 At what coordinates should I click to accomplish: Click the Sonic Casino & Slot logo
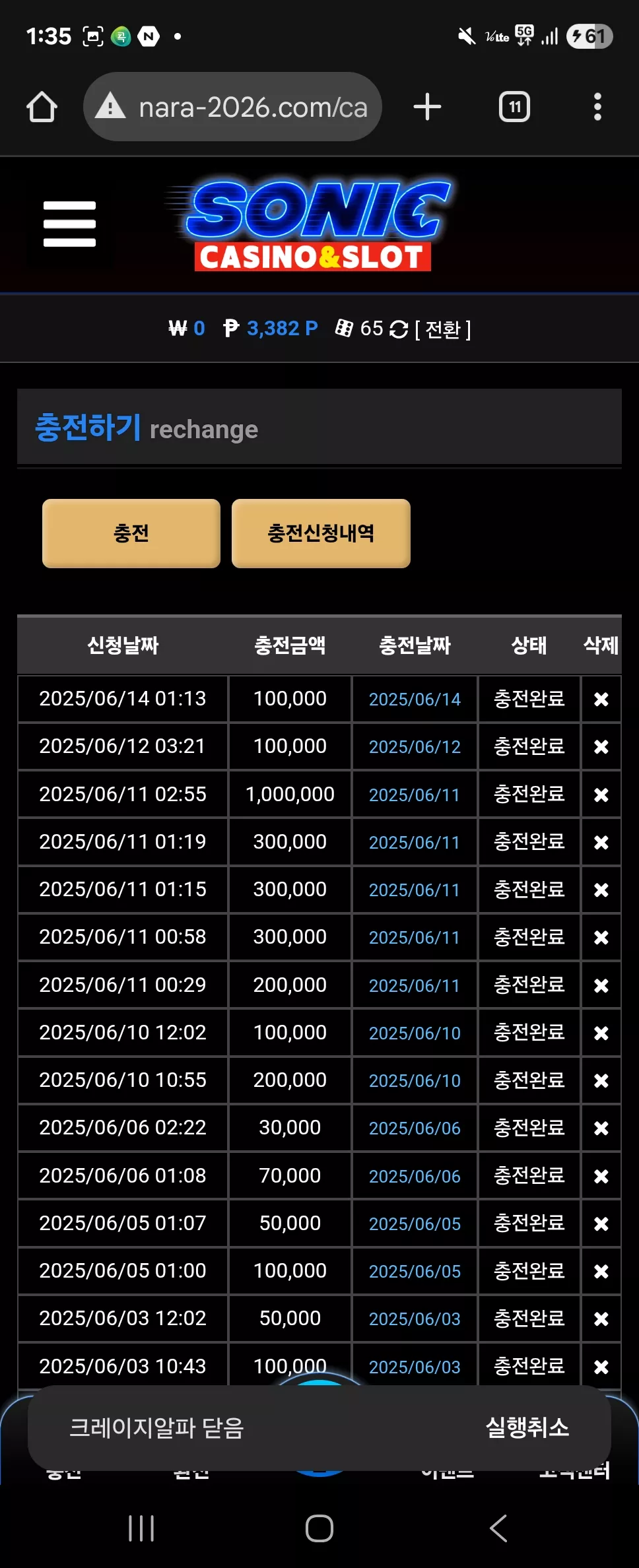pos(310,225)
